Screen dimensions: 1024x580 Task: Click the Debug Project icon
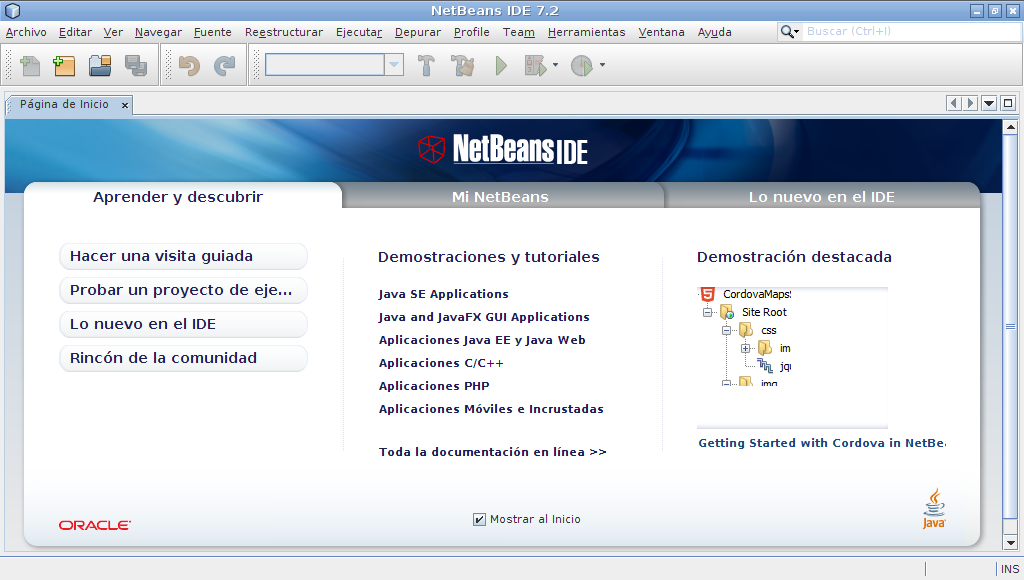536,65
